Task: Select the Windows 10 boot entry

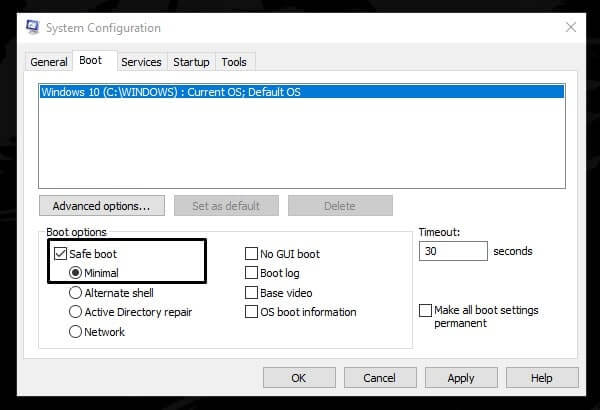Action: pos(302,92)
